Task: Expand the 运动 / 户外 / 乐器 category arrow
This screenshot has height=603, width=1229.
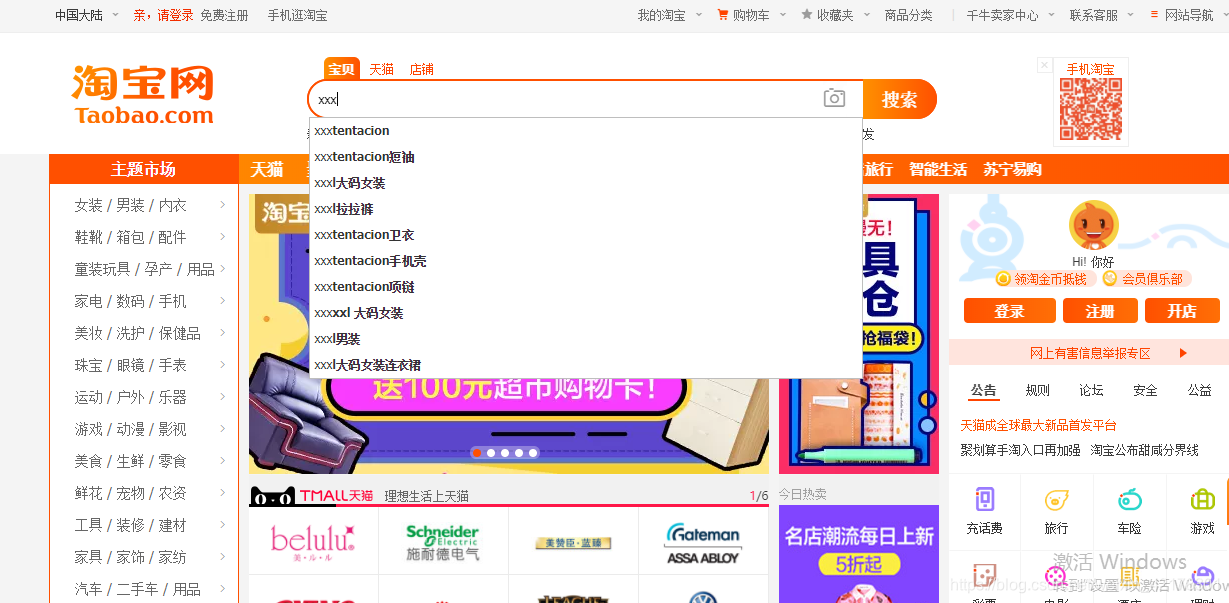Action: pos(222,397)
